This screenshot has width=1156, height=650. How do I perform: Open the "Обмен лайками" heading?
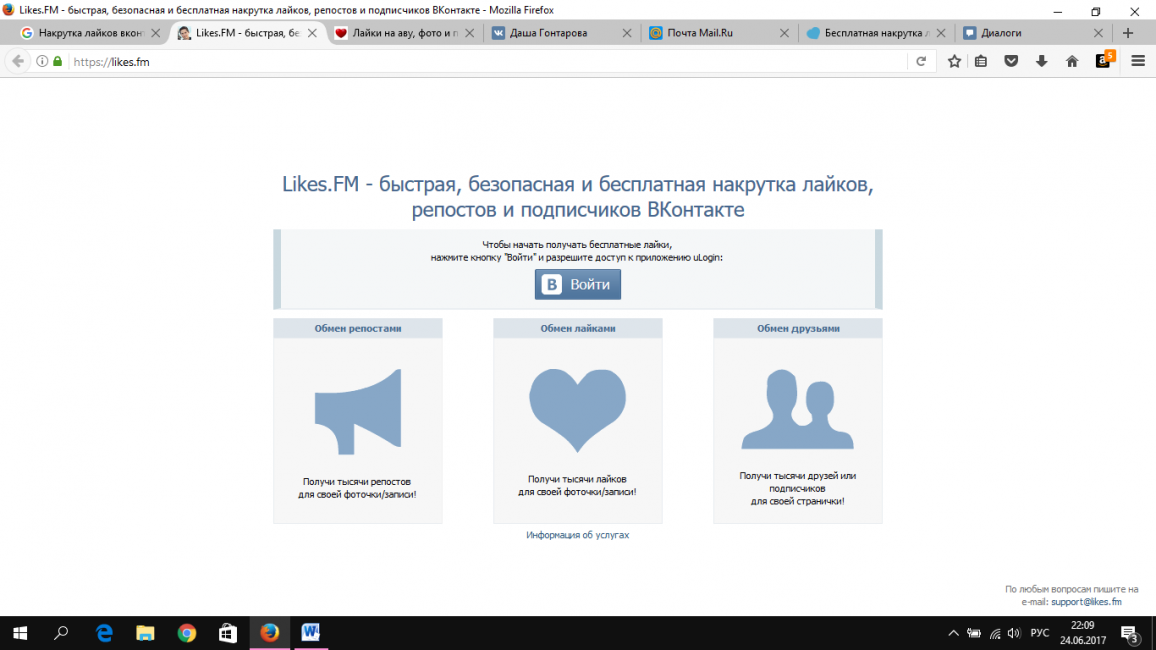577,329
